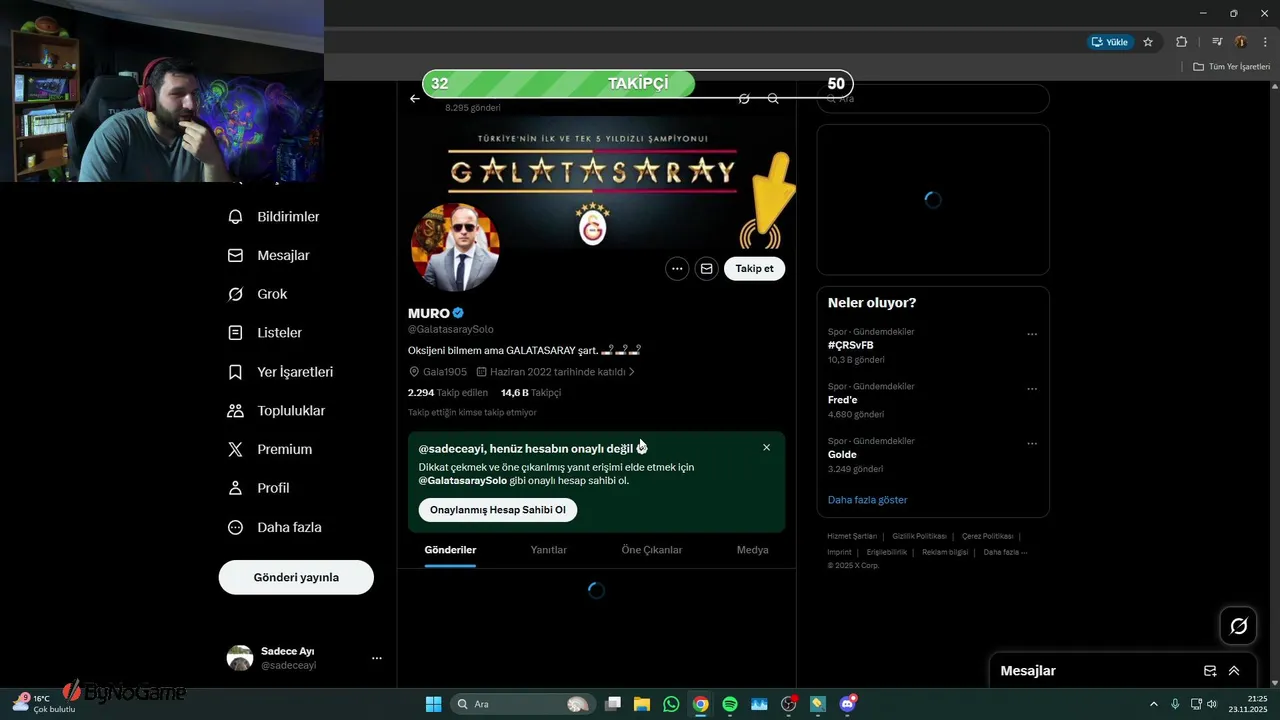Expand the Mesajlar drawer with double chevron
Screen dimensions: 1280x720
[x=1234, y=671]
